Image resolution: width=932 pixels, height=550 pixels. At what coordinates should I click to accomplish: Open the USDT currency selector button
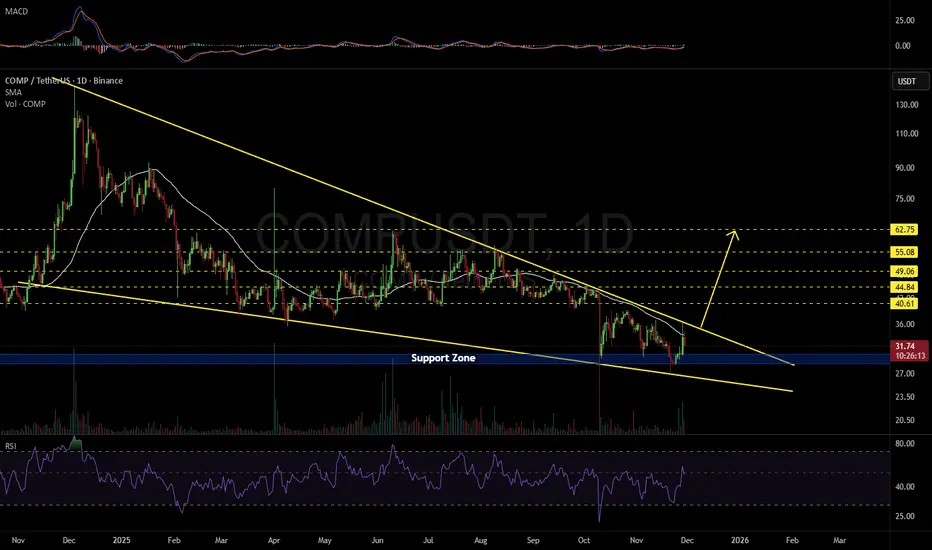[x=910, y=81]
